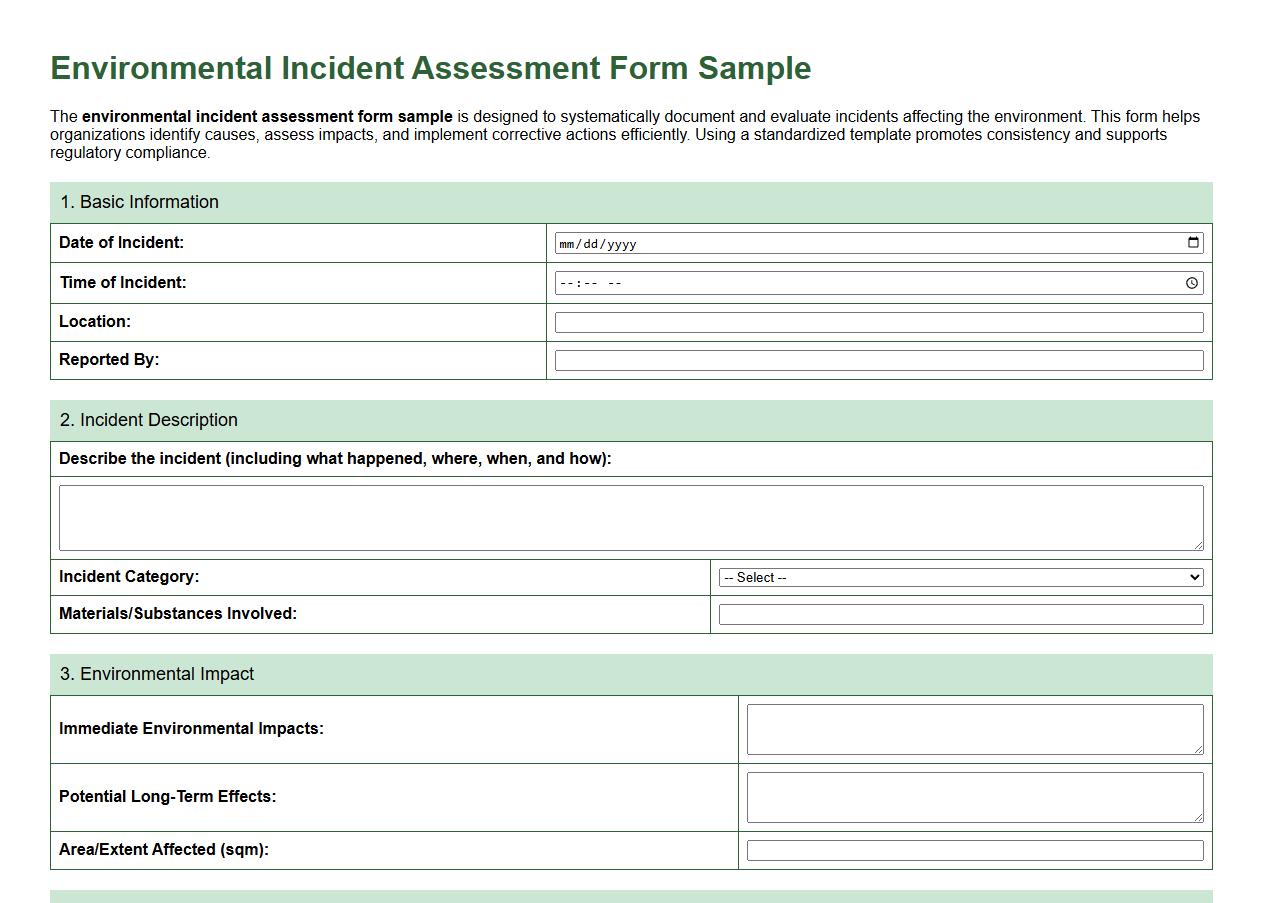1263x903 pixels.
Task: Click the Immediate Environmental Impacts text area
Action: tap(972, 728)
